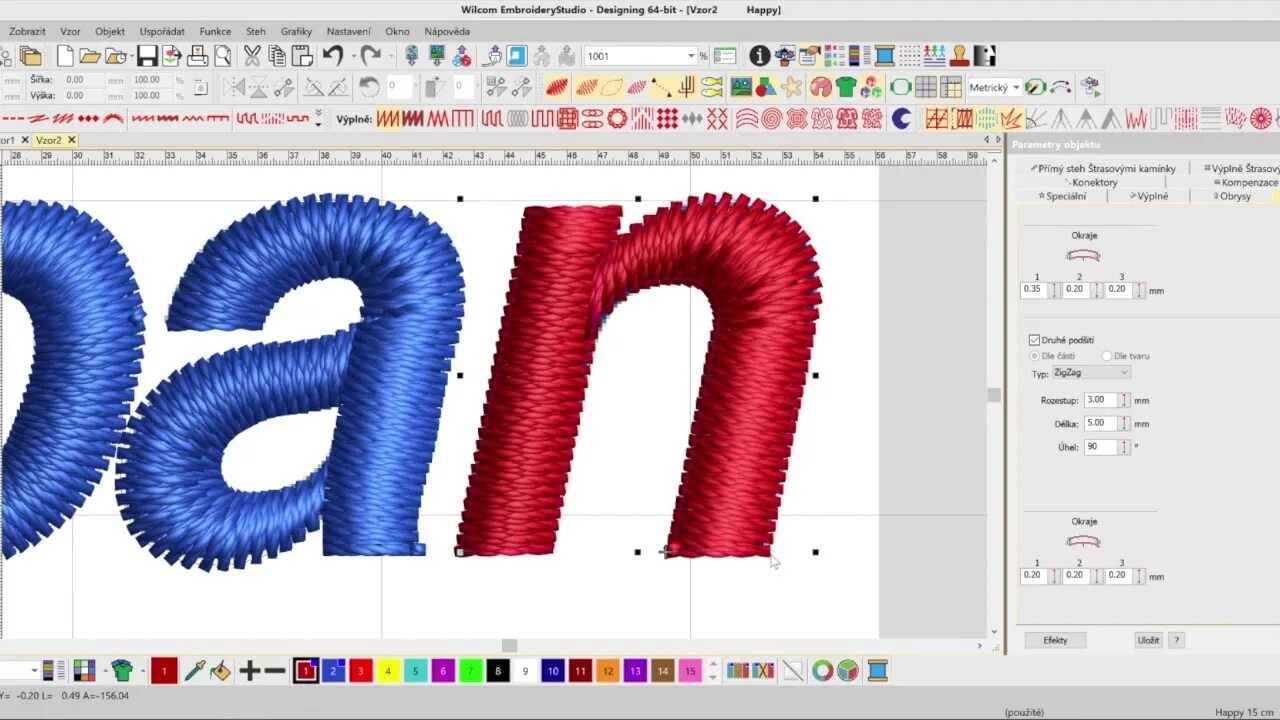
Task: Click the Uložit button
Action: (1148, 640)
